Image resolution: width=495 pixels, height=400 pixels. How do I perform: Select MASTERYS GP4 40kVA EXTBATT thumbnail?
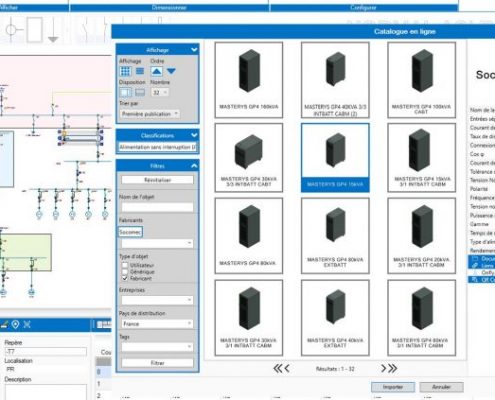pyautogui.click(x=335, y=318)
